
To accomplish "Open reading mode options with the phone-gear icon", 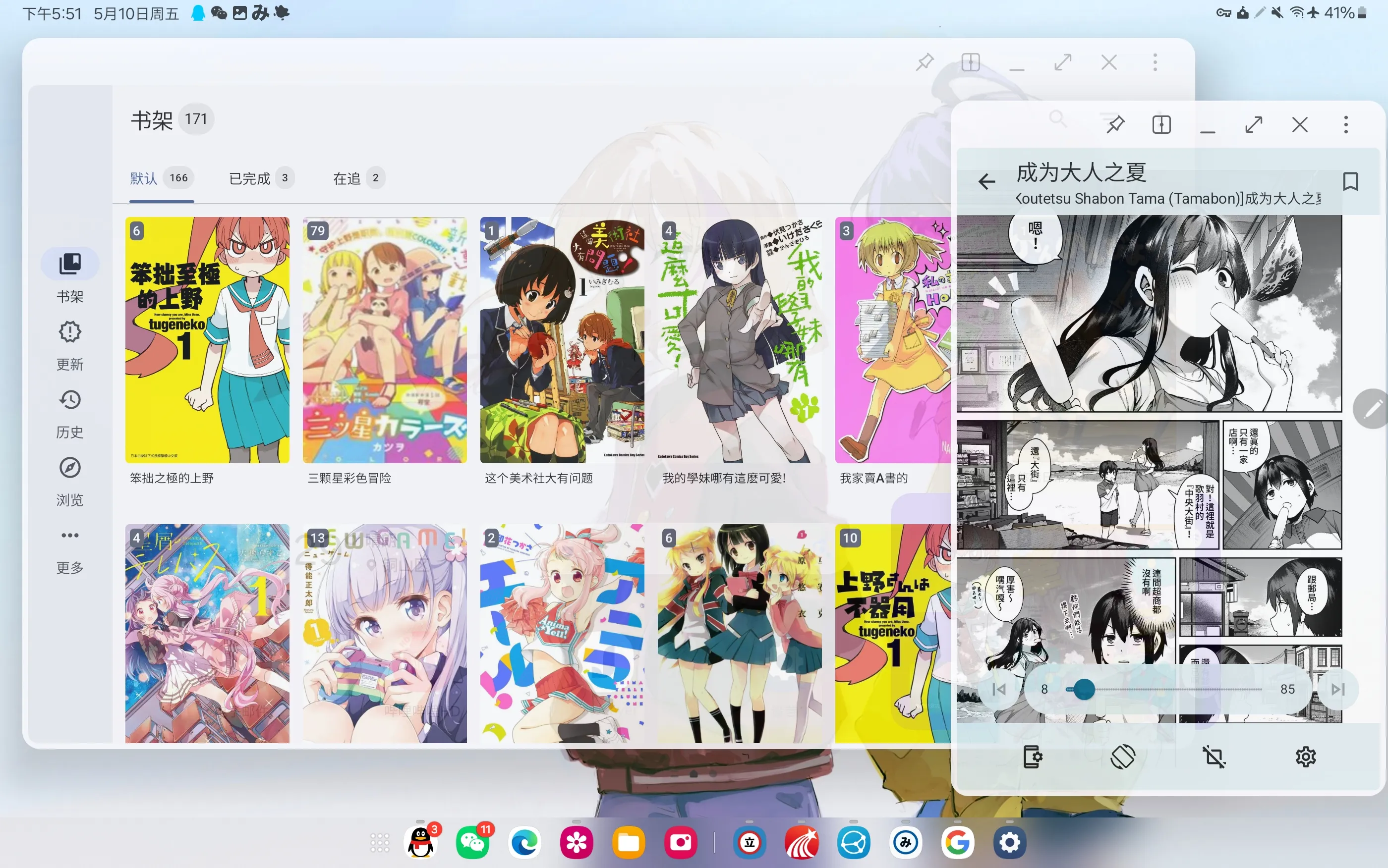I will (1033, 757).
